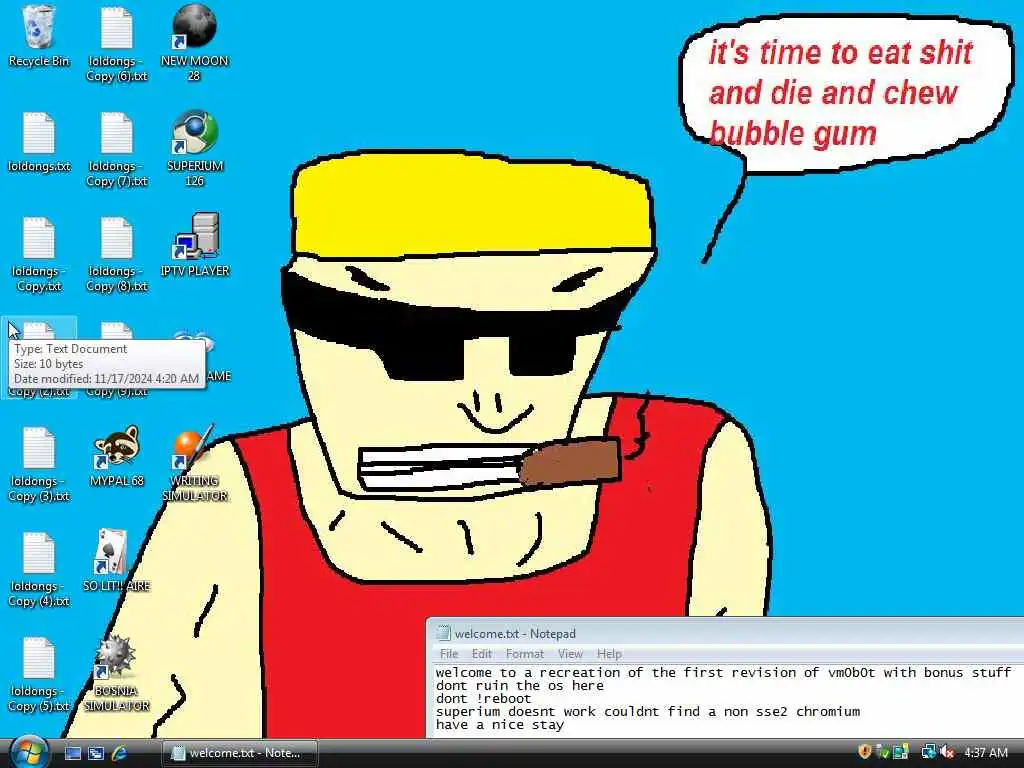Click the 'have a nice stay' line
This screenshot has width=1024, height=768.
point(500,725)
